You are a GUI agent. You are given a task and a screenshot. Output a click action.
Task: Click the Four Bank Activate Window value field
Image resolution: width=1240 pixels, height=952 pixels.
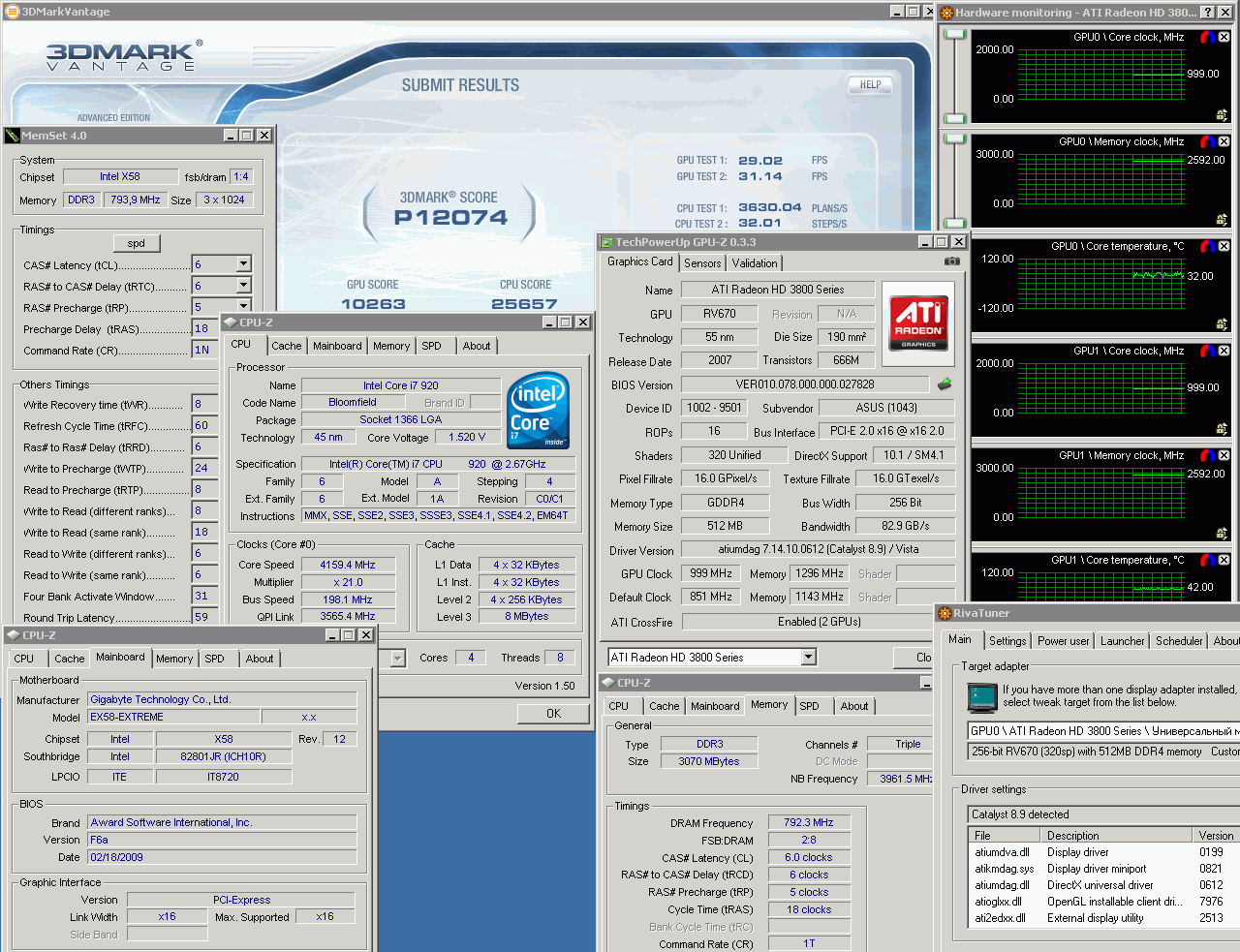(204, 596)
